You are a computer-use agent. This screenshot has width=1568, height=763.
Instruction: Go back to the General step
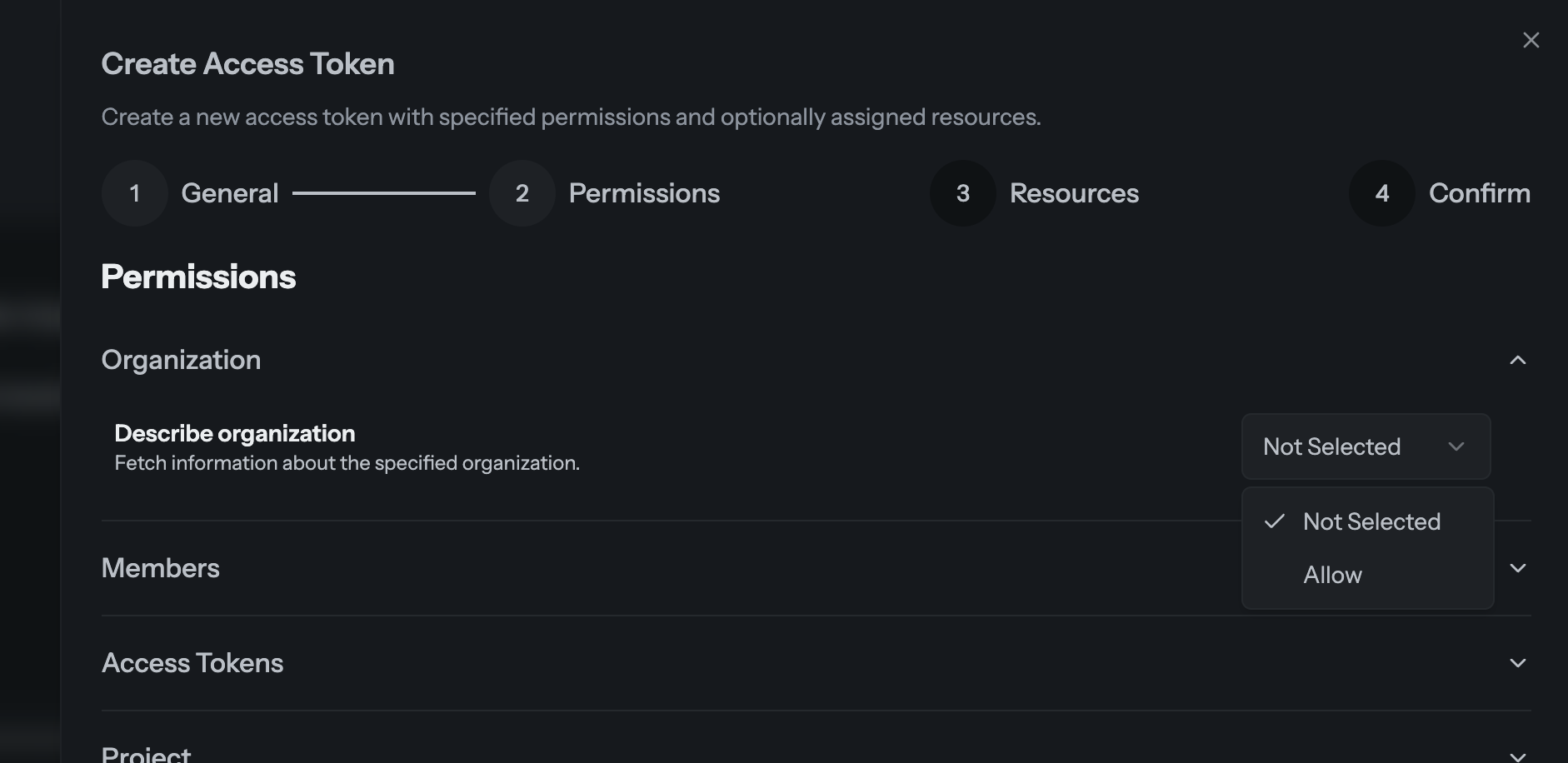(x=230, y=192)
